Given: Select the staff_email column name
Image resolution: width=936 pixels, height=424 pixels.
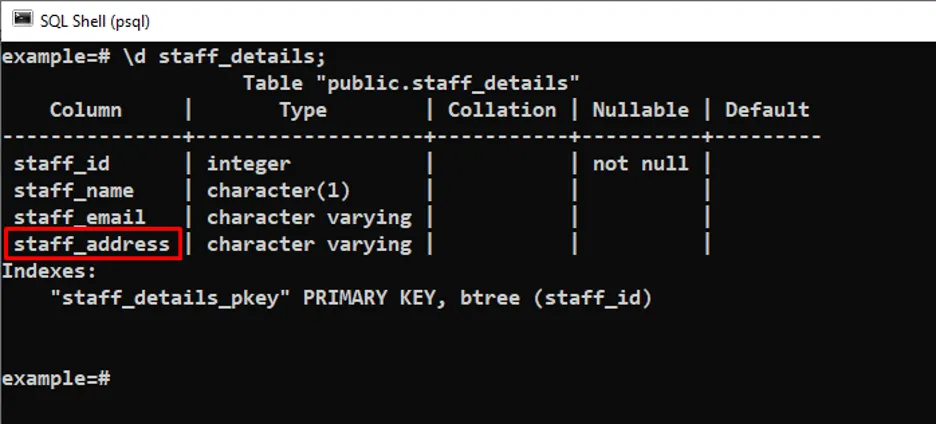Looking at the screenshot, I should (x=80, y=217).
